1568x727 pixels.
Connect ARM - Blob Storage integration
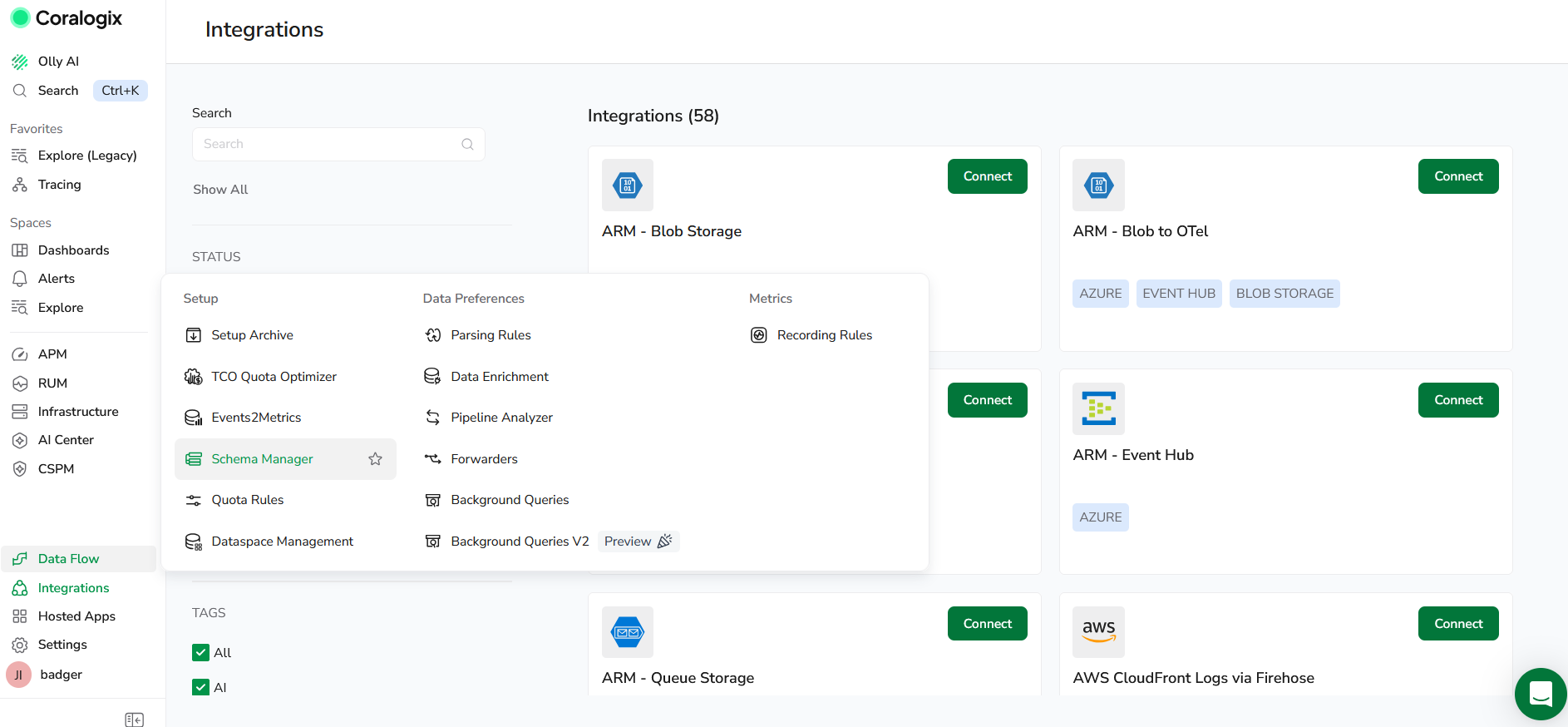[988, 176]
